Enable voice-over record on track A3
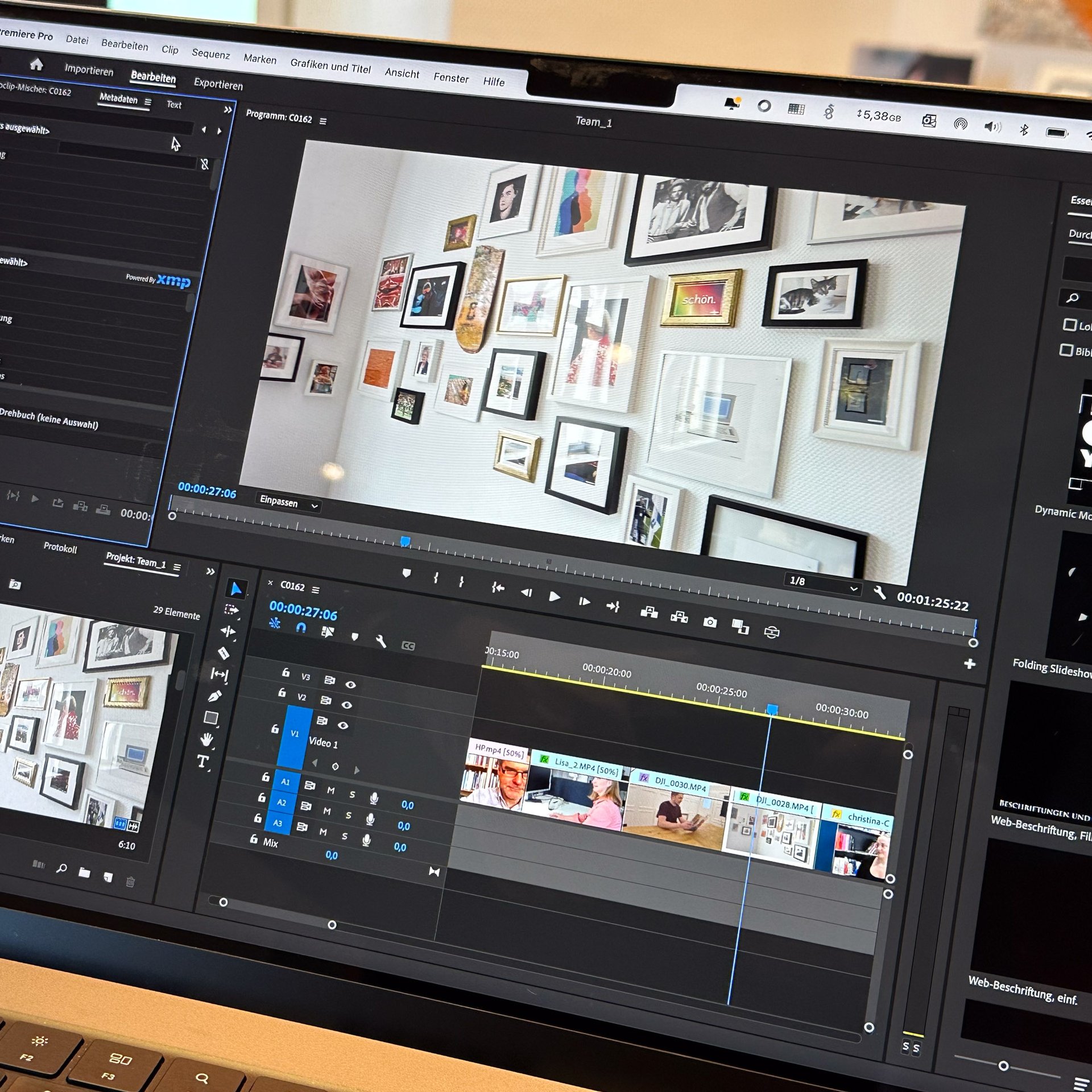 (x=366, y=839)
